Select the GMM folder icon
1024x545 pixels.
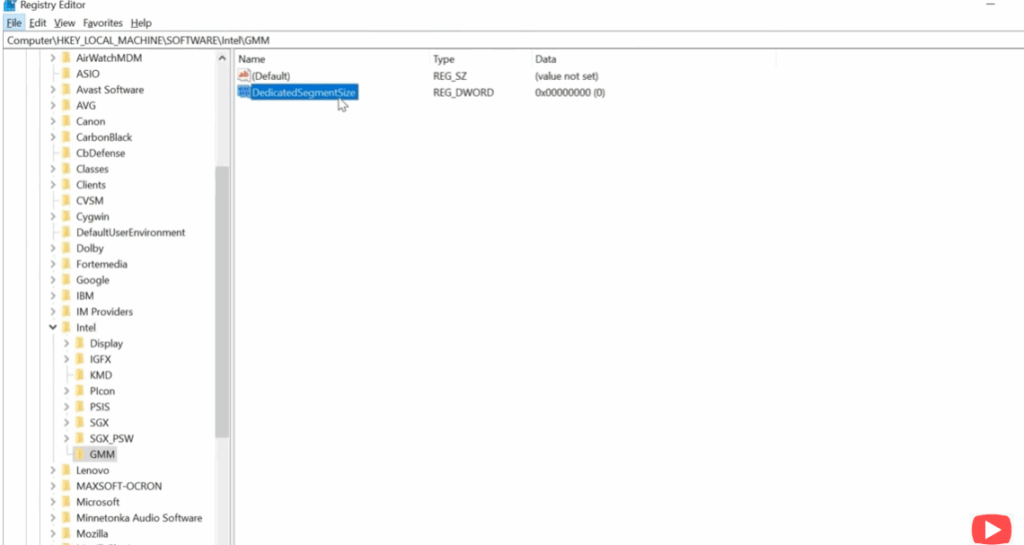tap(80, 454)
